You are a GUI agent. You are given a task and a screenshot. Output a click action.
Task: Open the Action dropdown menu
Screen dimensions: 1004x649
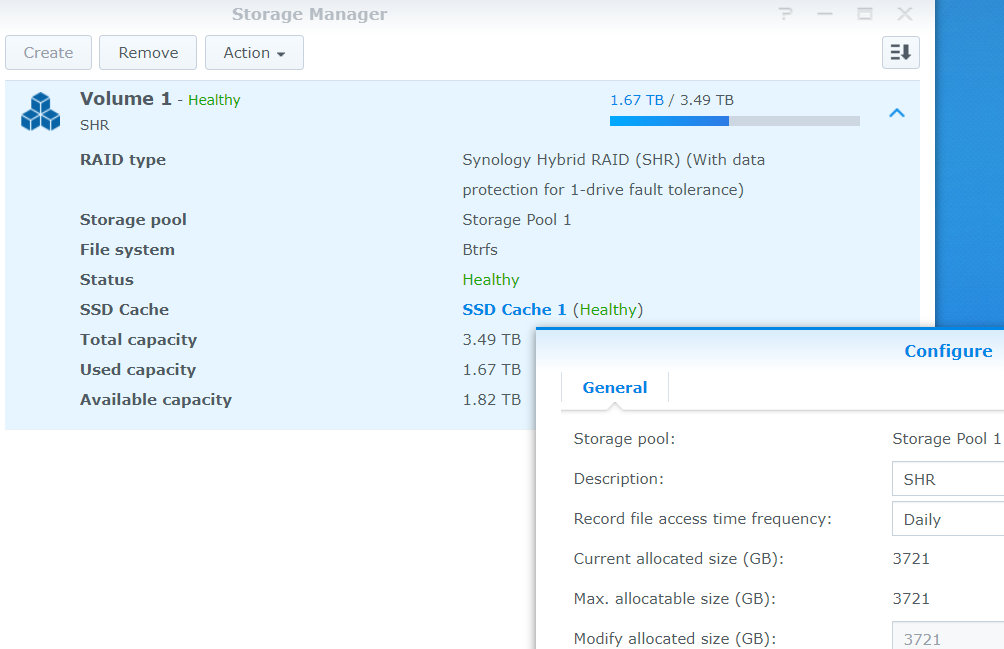(x=254, y=52)
